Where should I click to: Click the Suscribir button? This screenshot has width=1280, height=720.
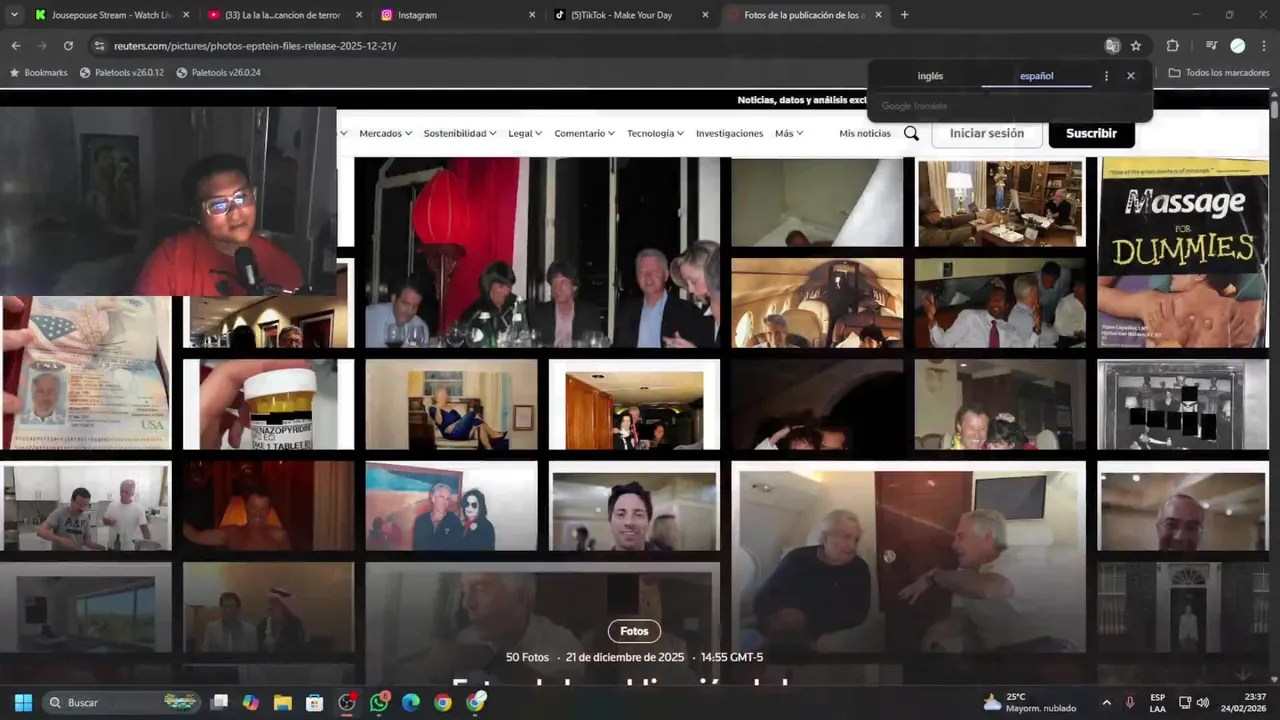1091,133
